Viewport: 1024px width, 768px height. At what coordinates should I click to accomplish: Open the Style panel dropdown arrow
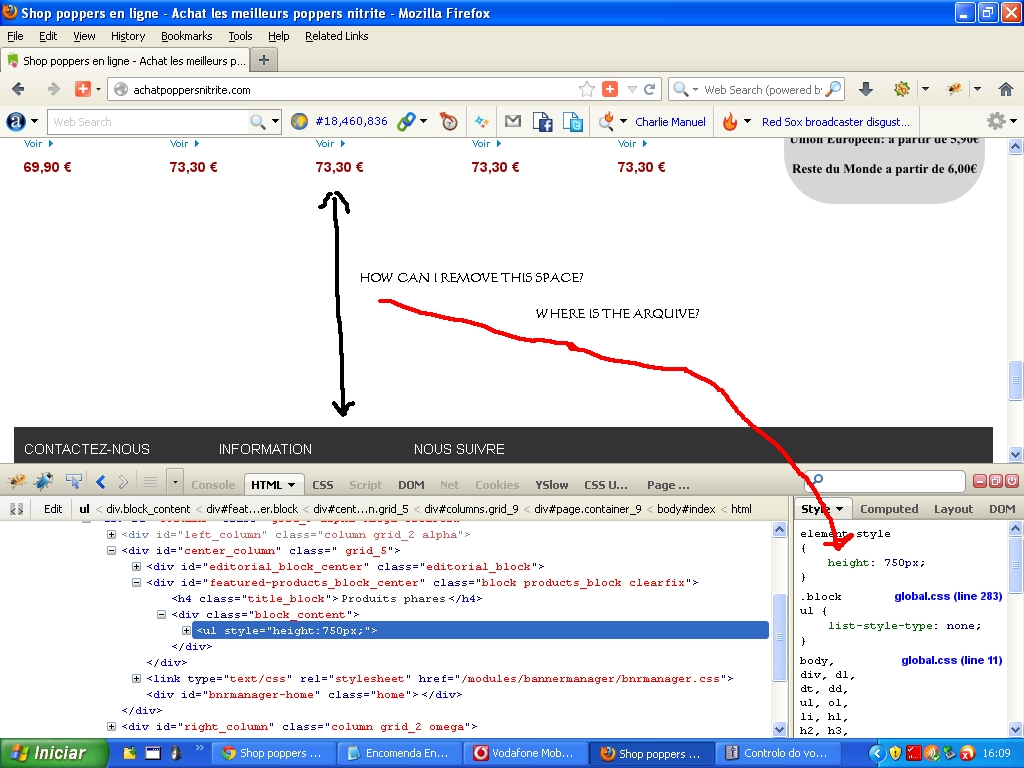pos(839,509)
